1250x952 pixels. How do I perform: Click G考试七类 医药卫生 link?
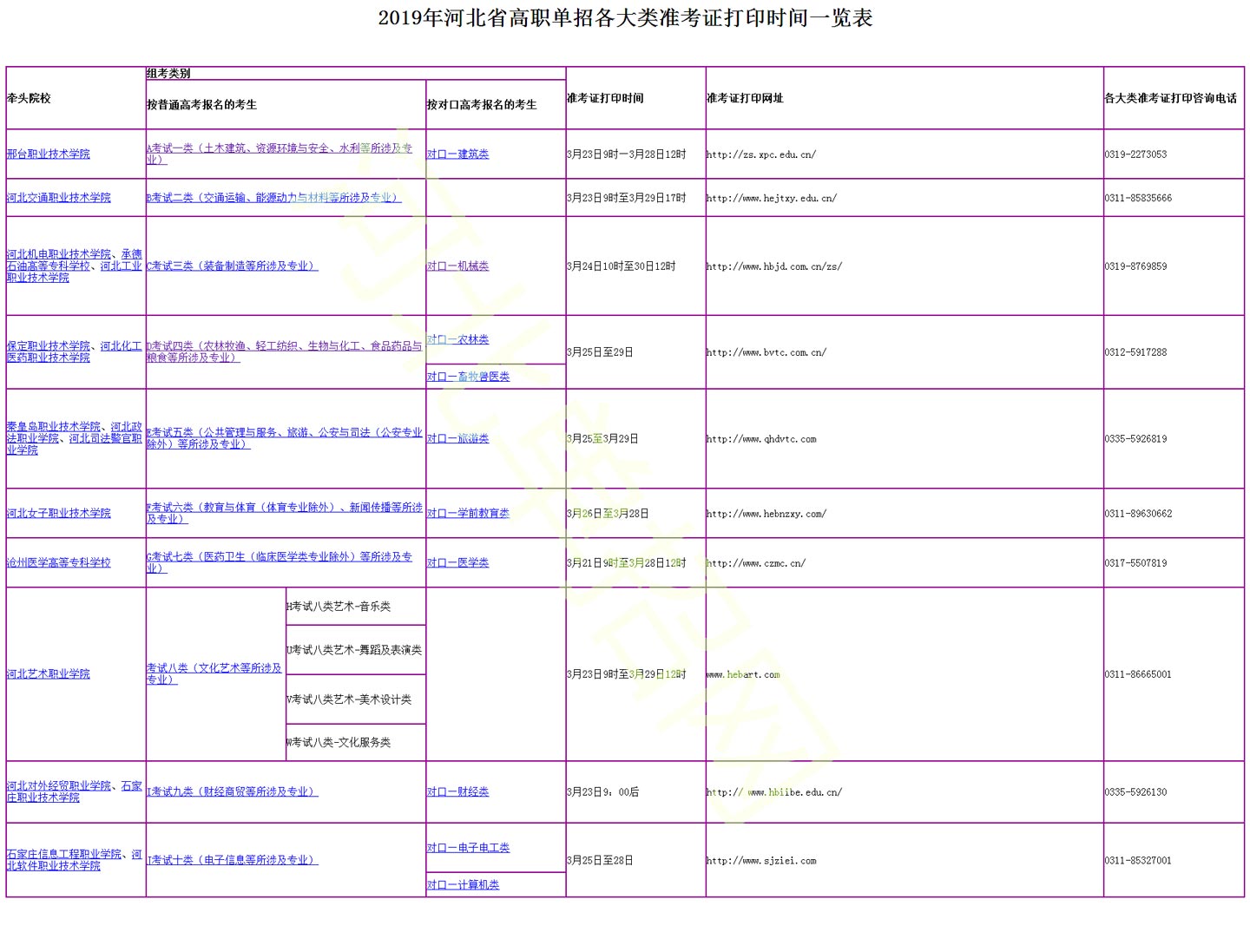280,562
